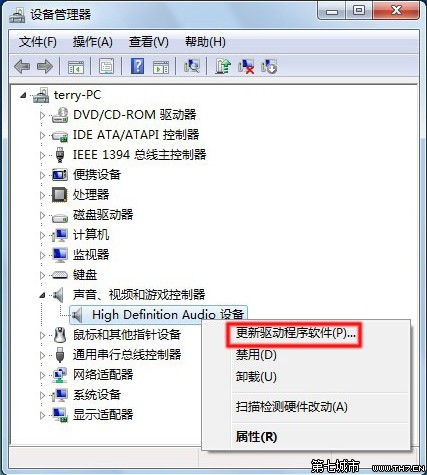The image size is (427, 475).
Task: Click the forward arrow toolbar icon
Action: coord(45,66)
